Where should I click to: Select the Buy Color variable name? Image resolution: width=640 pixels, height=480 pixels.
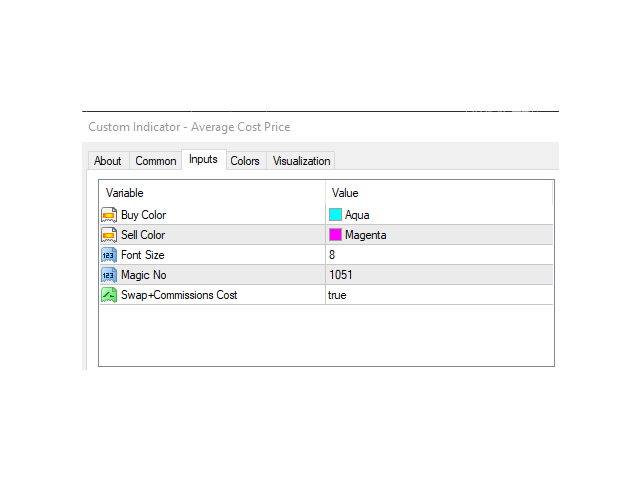143,215
